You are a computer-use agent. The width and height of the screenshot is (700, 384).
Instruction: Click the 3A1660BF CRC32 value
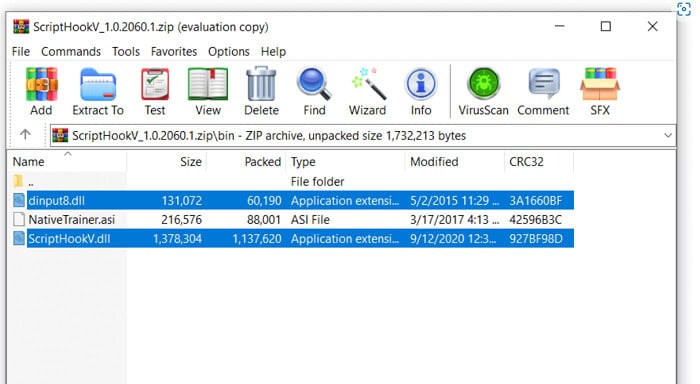tap(536, 200)
